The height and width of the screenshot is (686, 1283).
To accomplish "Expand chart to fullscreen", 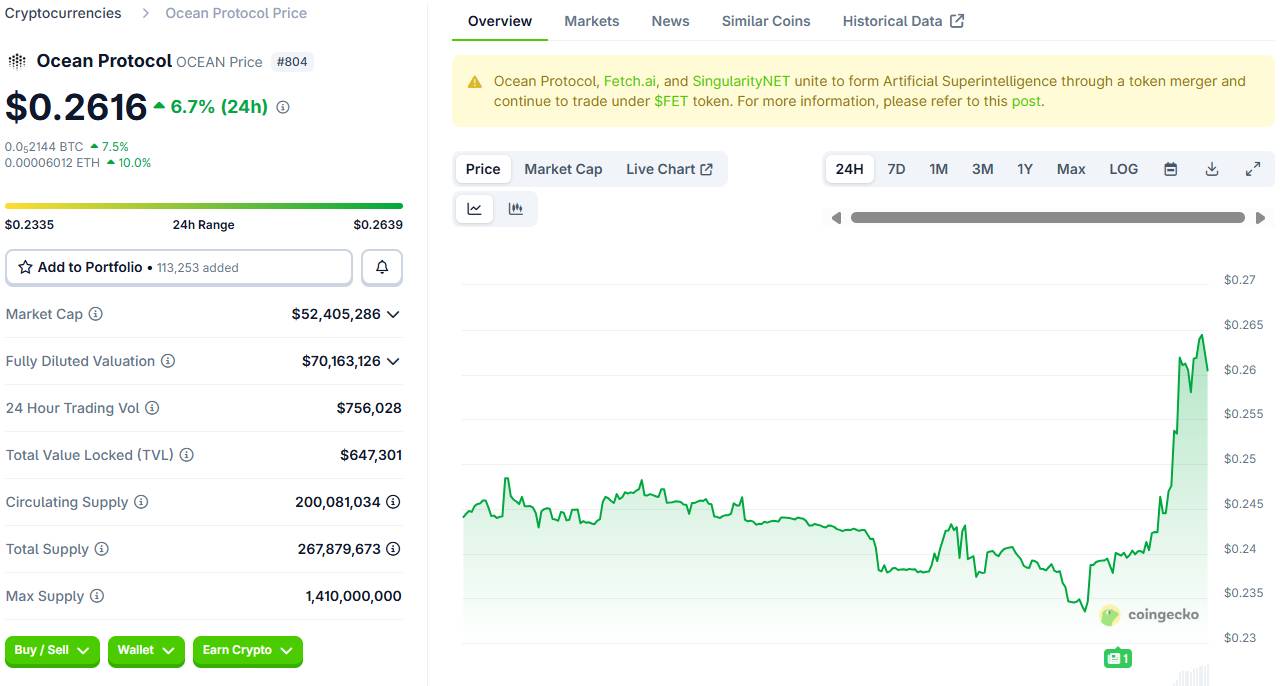I will pos(1252,169).
